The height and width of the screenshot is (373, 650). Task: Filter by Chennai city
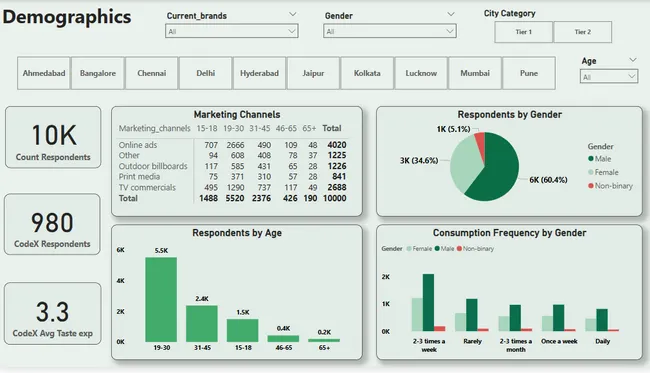click(x=152, y=73)
